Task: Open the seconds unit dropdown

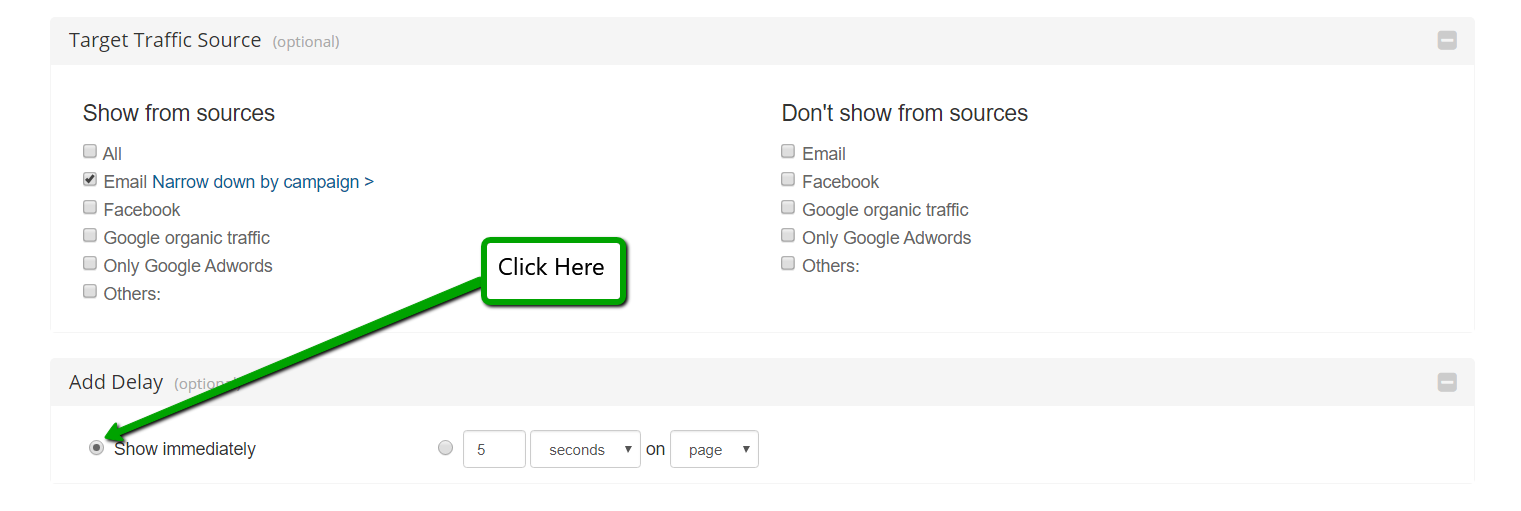Action: point(585,449)
